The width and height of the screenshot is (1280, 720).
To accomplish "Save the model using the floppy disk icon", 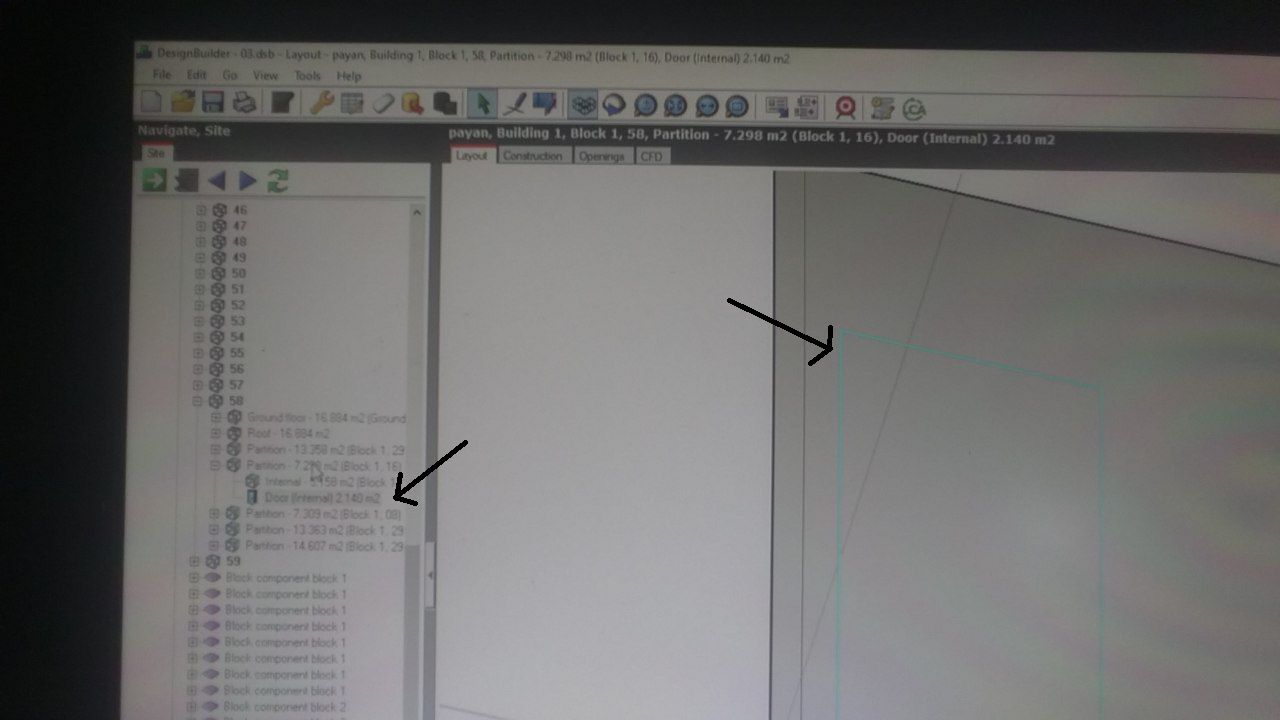I will pos(213,102).
